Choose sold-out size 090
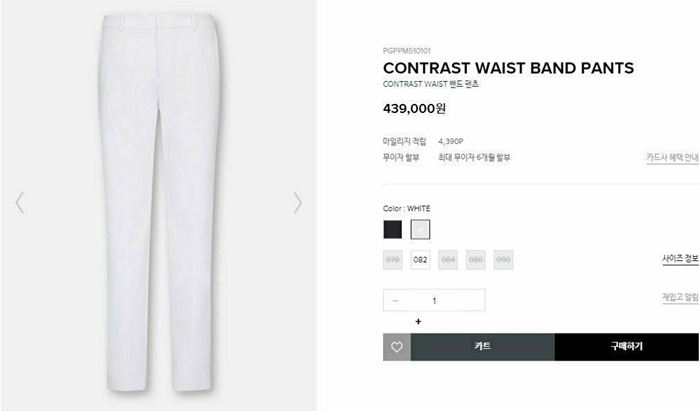The image size is (700, 411). (503, 260)
